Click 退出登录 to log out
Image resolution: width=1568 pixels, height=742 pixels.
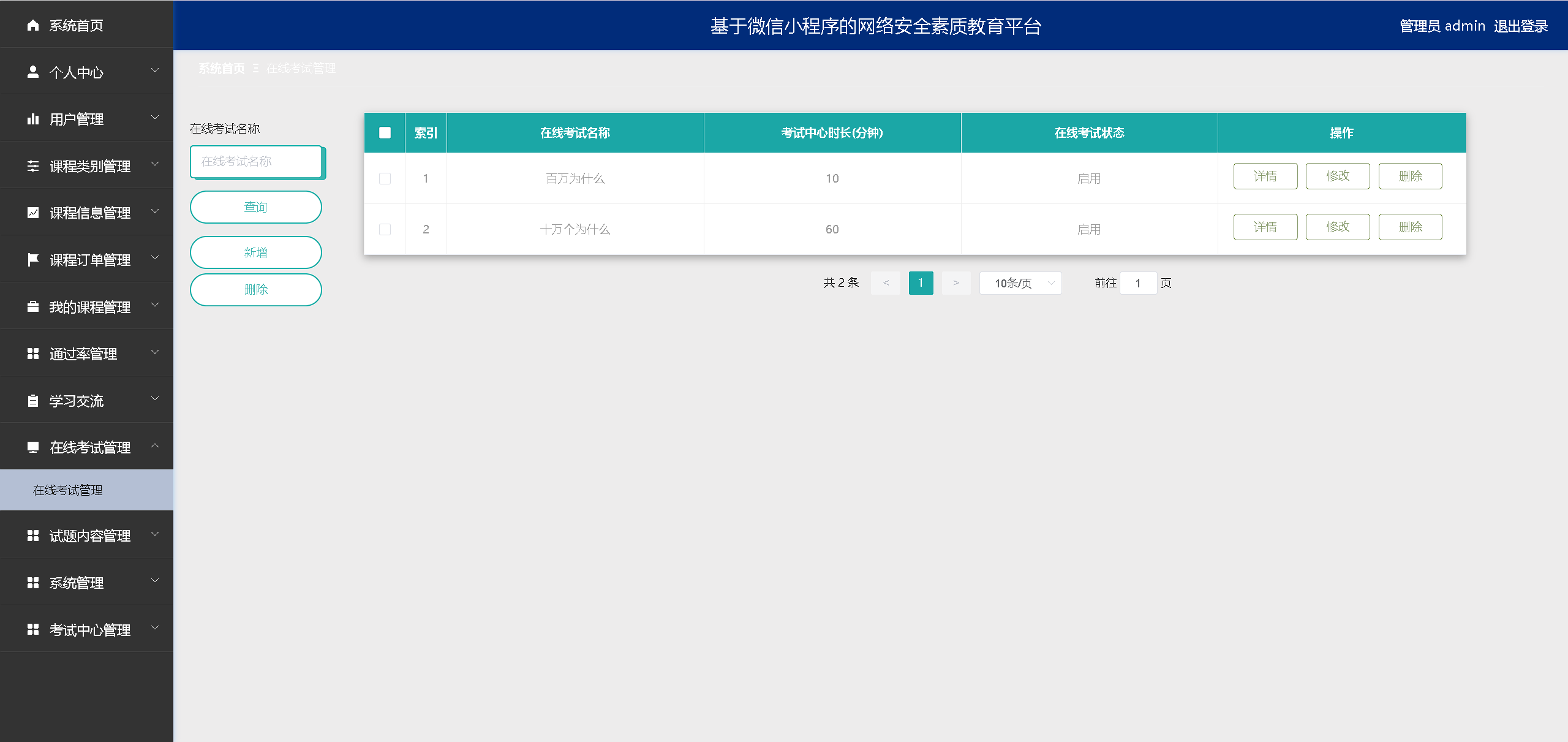(x=1520, y=26)
